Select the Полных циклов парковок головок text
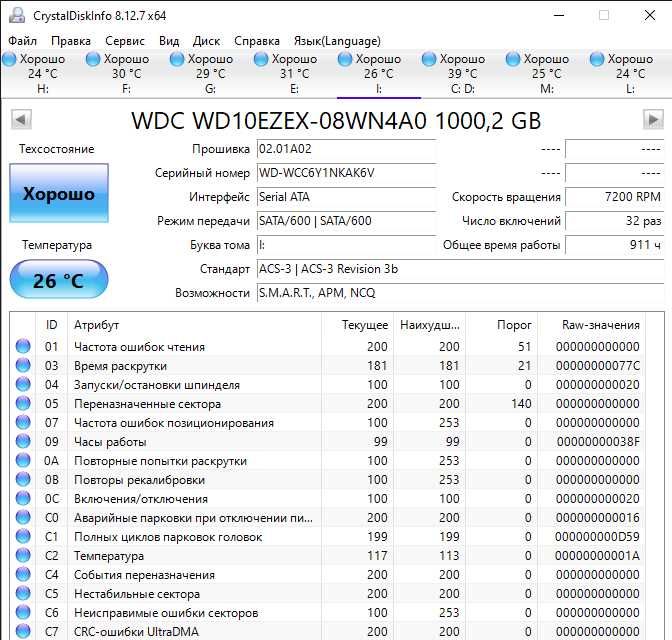The height and width of the screenshot is (640, 672). [x=168, y=537]
